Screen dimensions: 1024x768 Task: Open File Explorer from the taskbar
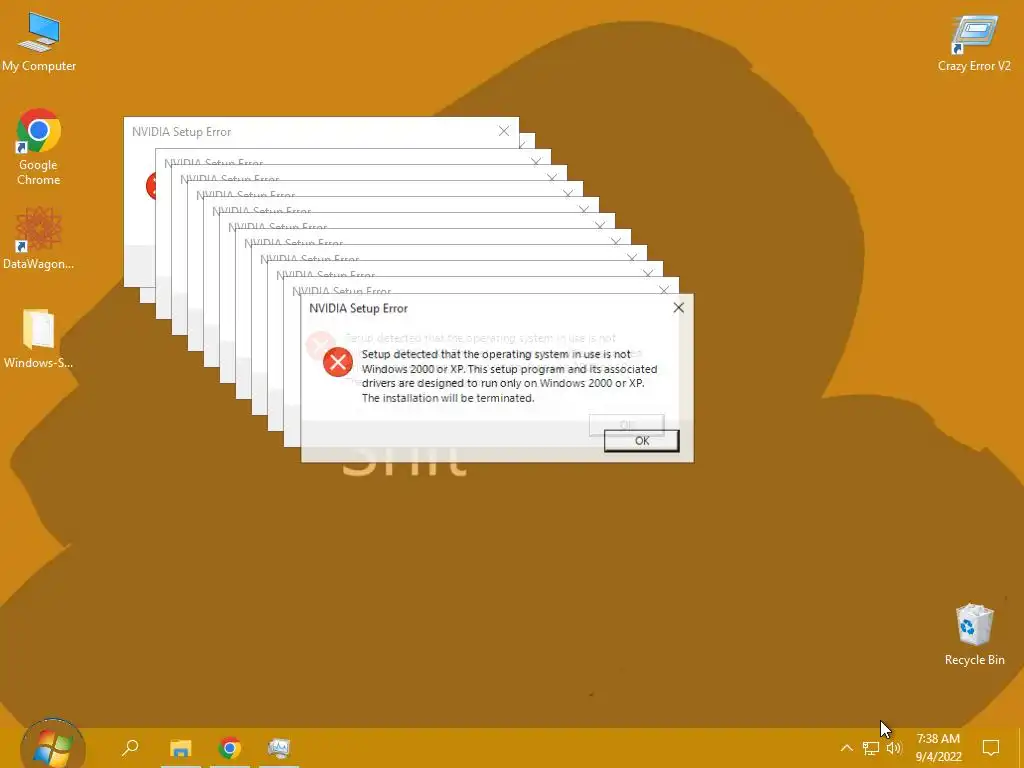tap(181, 748)
